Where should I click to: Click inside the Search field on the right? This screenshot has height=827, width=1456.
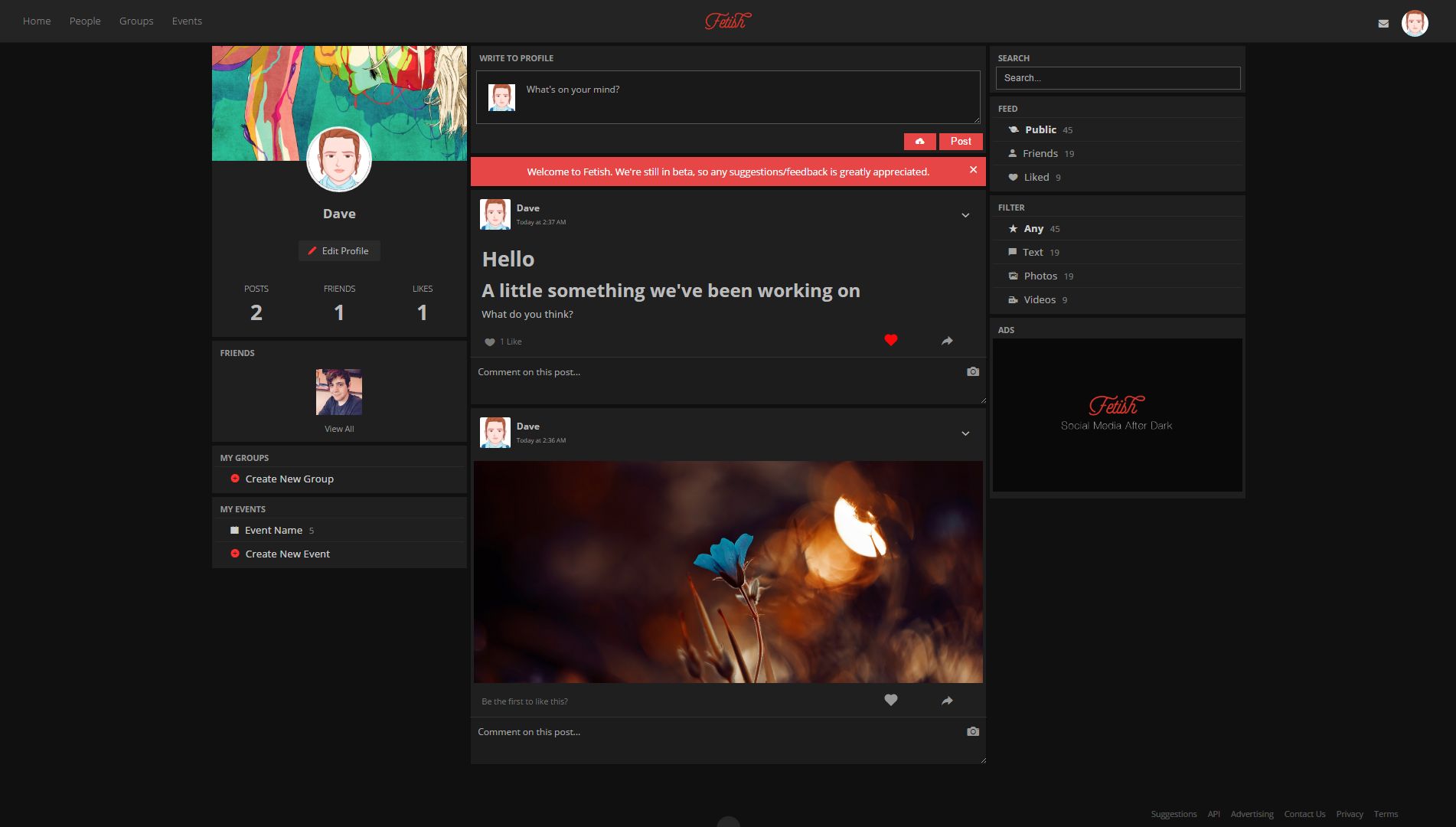1117,77
